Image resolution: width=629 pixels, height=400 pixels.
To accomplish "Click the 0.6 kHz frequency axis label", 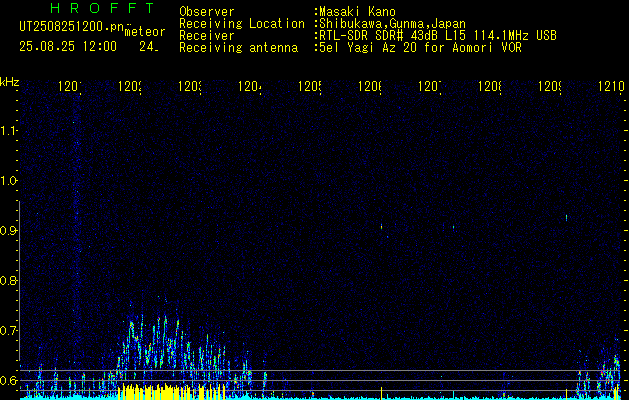I will 8,380.
